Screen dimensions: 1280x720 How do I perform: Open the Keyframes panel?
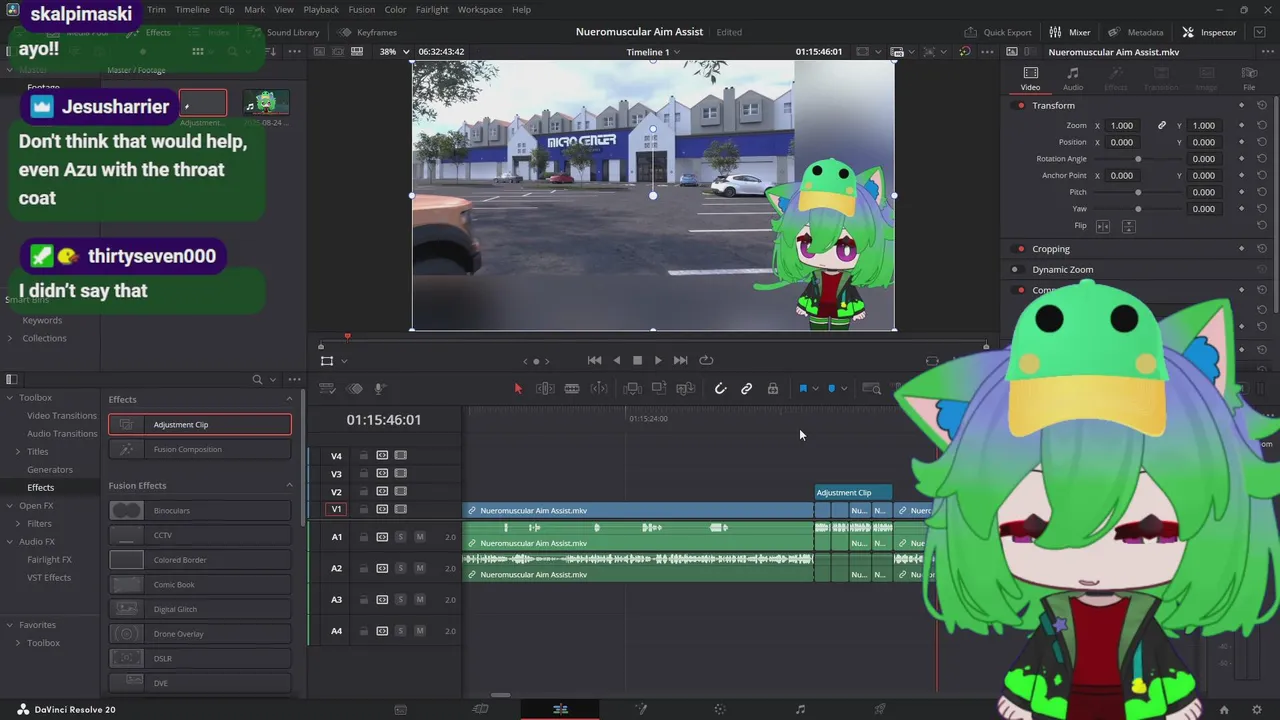(x=368, y=32)
